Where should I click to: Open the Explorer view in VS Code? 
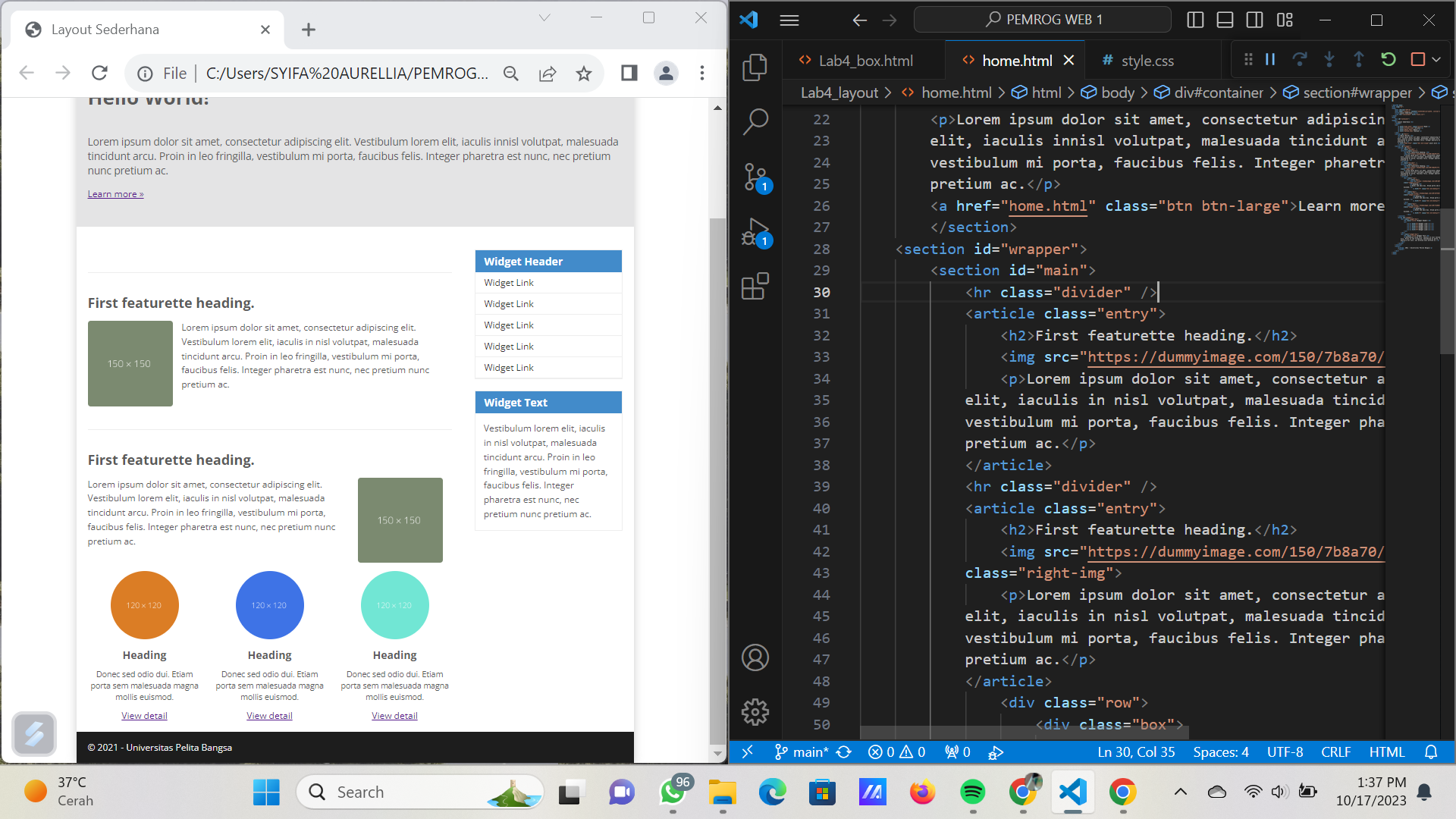tap(755, 67)
